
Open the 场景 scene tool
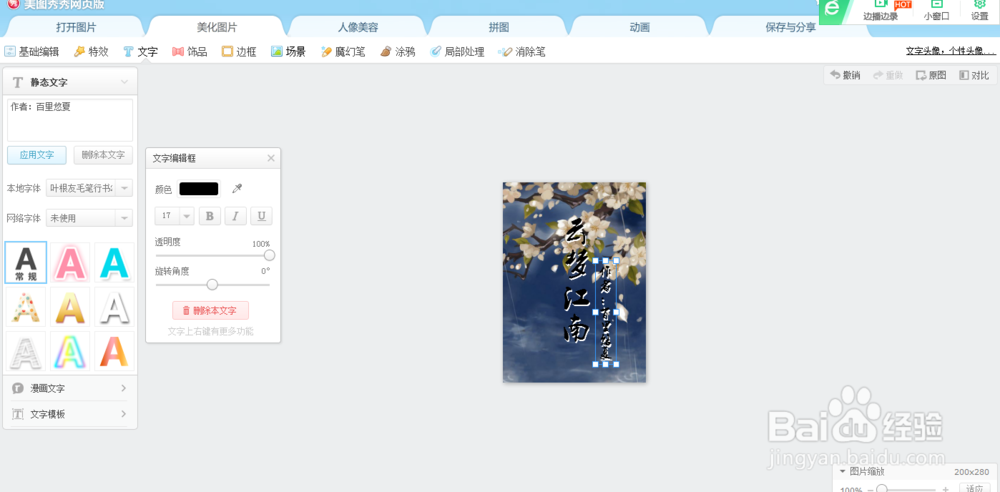click(288, 52)
